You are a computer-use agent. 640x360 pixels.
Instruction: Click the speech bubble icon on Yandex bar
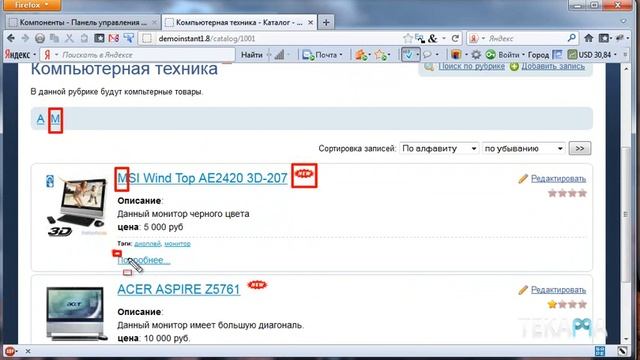pos(427,54)
